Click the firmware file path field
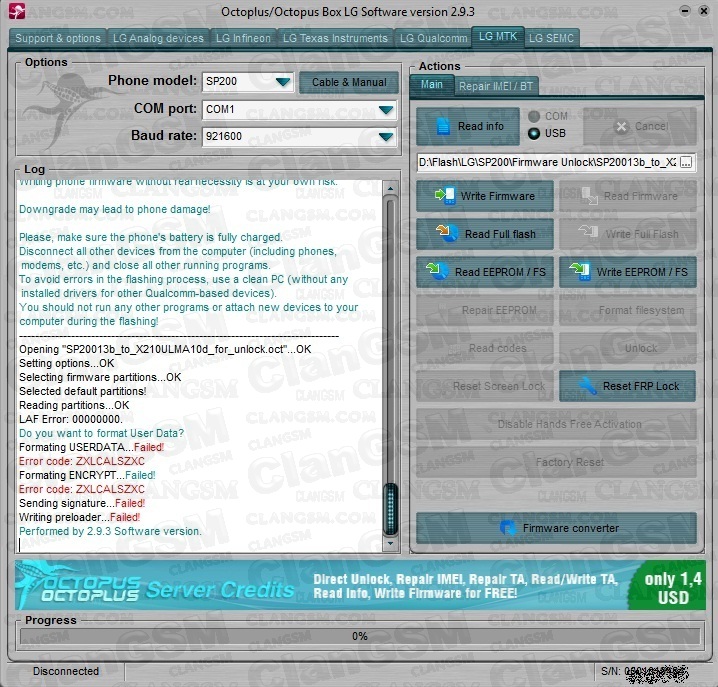This screenshot has height=687, width=718. tap(548, 162)
